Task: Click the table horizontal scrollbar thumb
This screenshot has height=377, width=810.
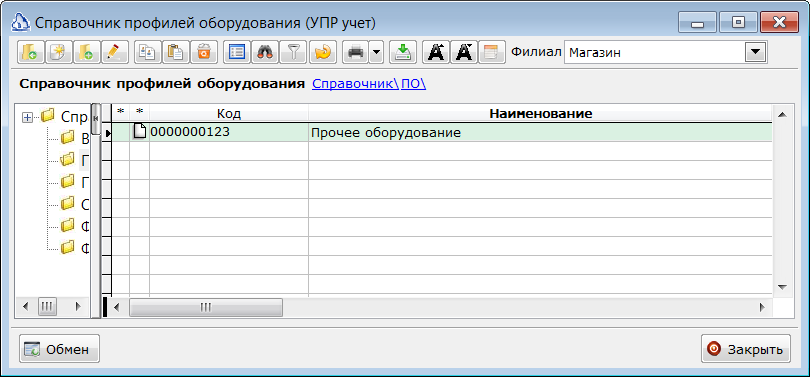Action: click(206, 307)
